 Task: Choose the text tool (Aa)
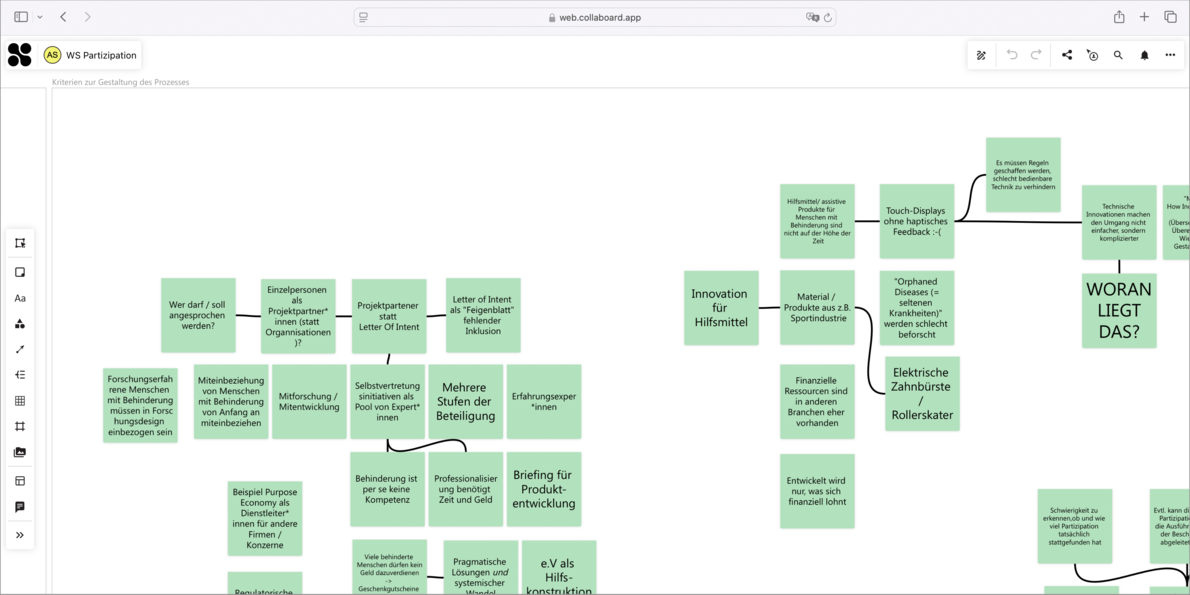coord(20,298)
